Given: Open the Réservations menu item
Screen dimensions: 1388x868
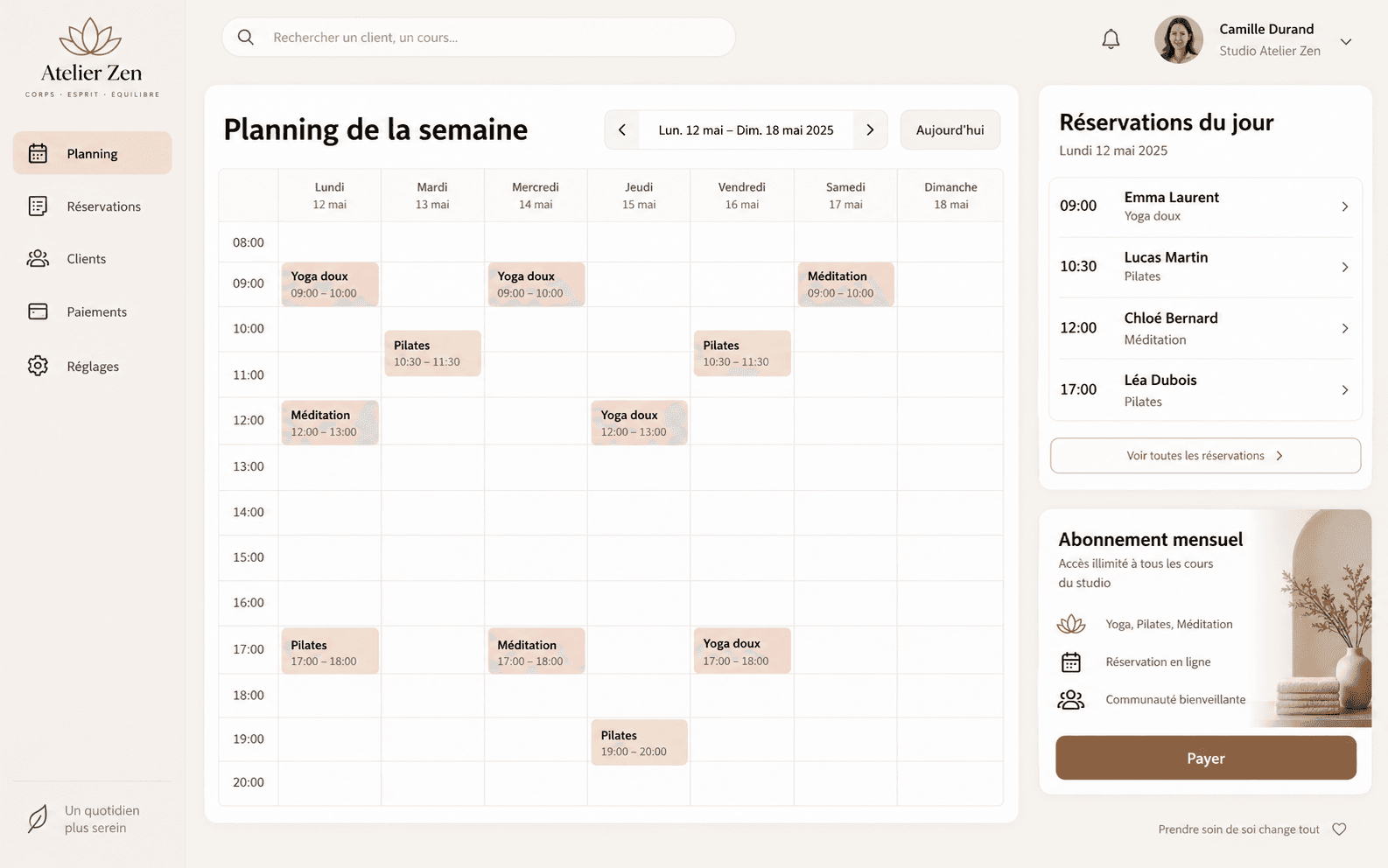Looking at the screenshot, I should pyautogui.click(x=92, y=206).
